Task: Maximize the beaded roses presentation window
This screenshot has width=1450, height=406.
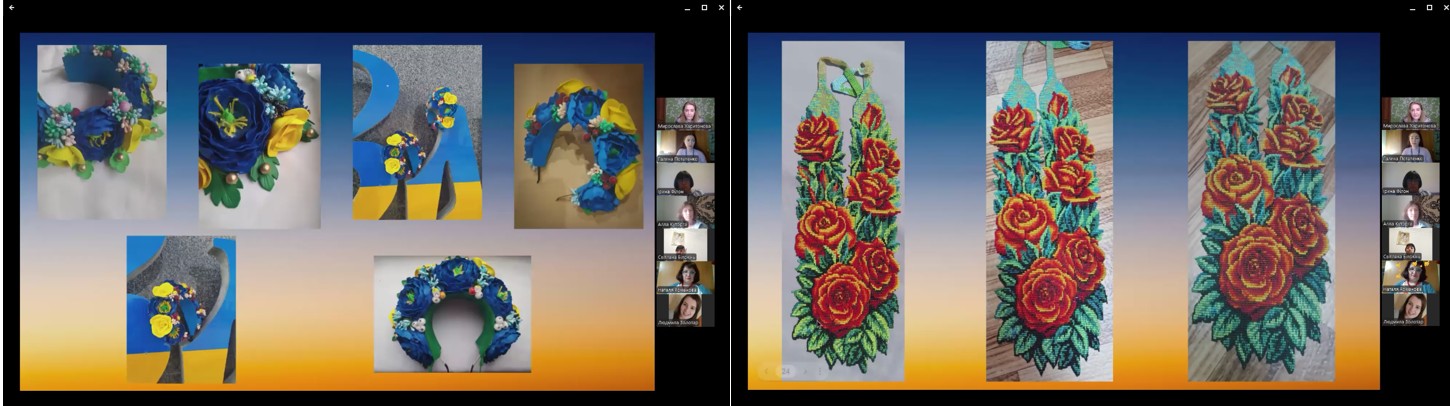Action: tap(1428, 7)
